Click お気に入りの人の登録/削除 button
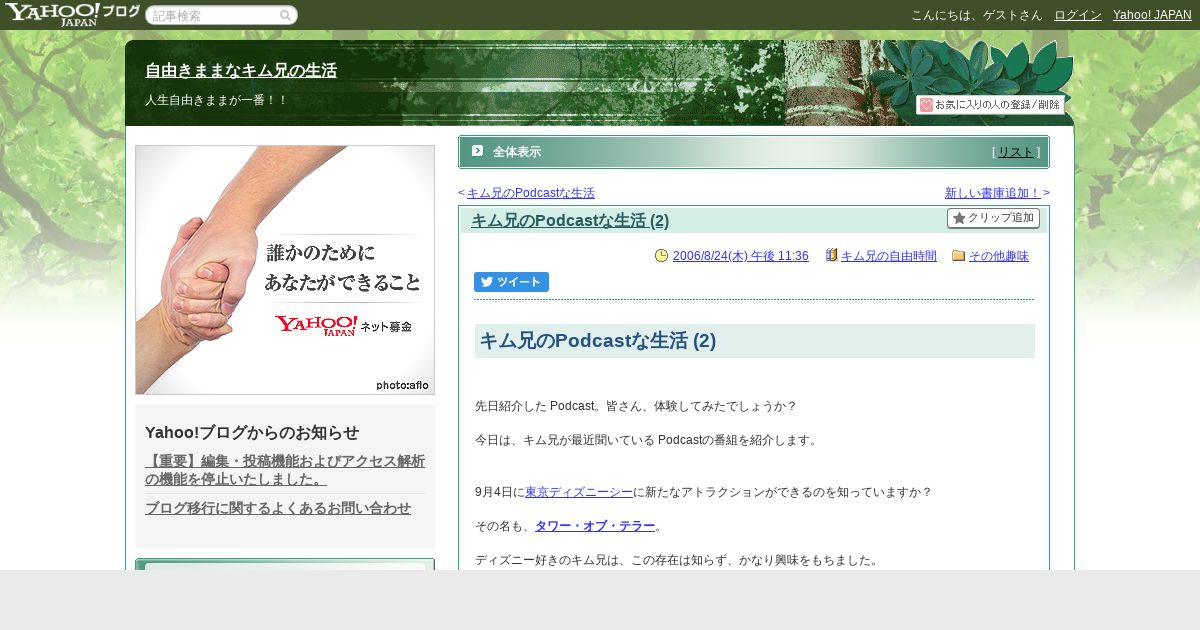The image size is (1200, 630). coord(990,105)
